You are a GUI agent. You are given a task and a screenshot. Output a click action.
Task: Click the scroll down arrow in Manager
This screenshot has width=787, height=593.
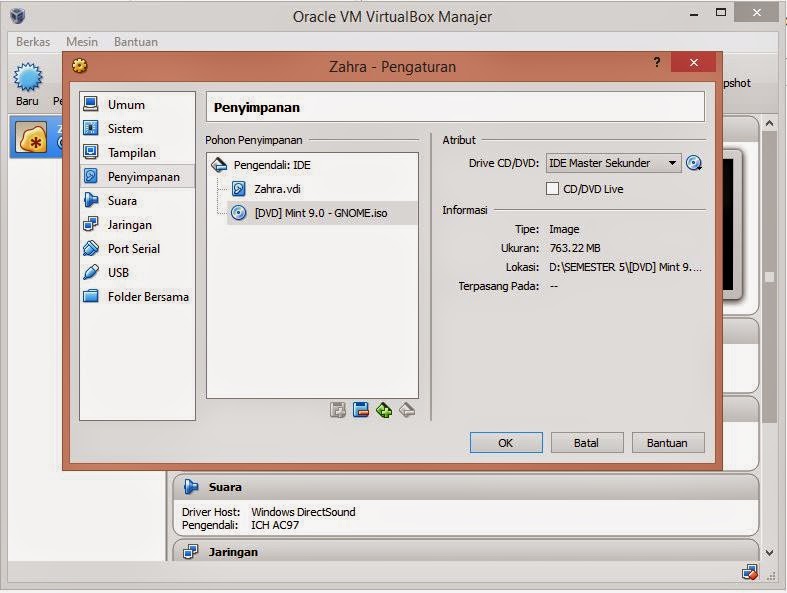coord(770,553)
